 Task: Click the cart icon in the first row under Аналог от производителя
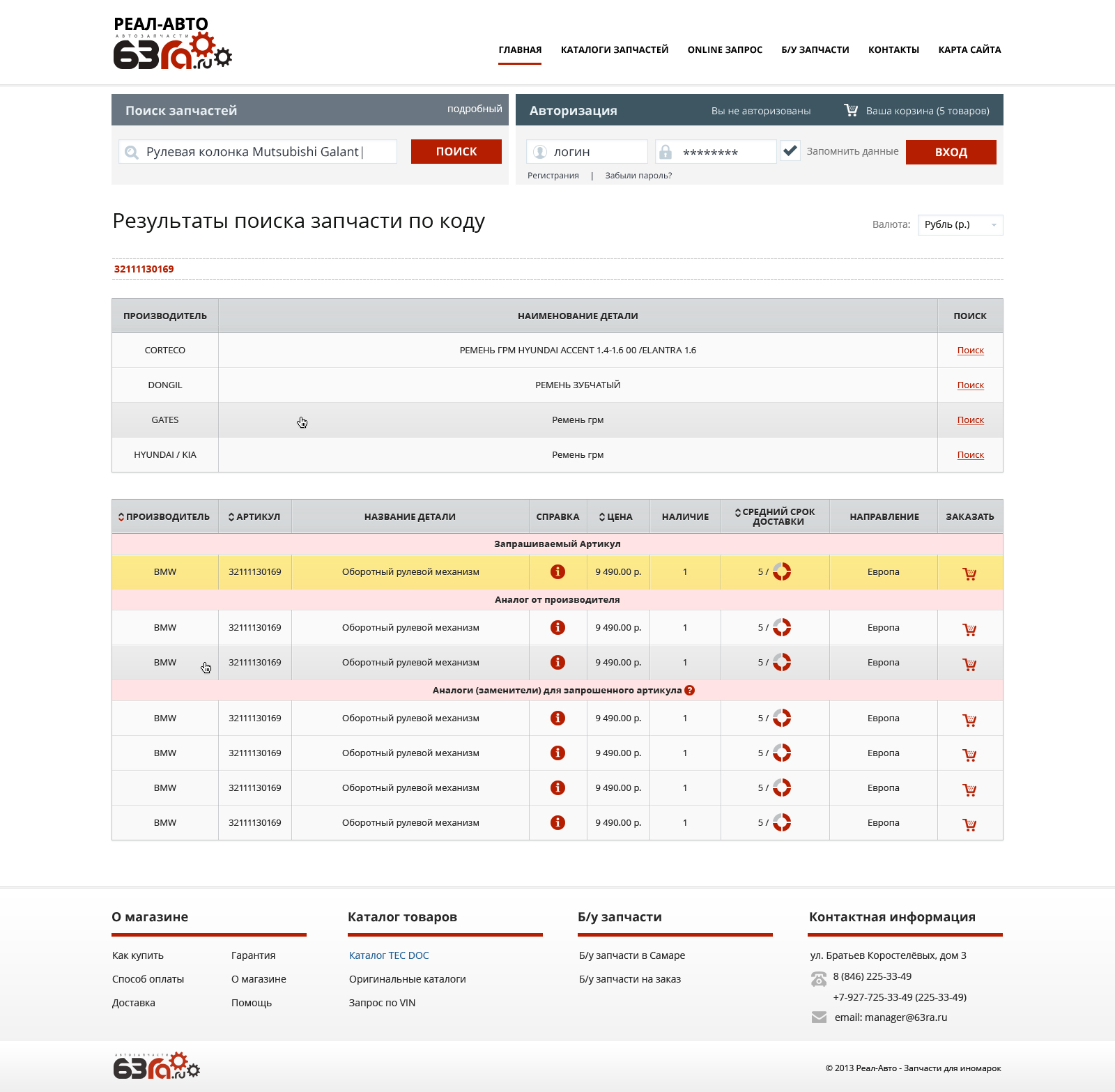click(969, 629)
